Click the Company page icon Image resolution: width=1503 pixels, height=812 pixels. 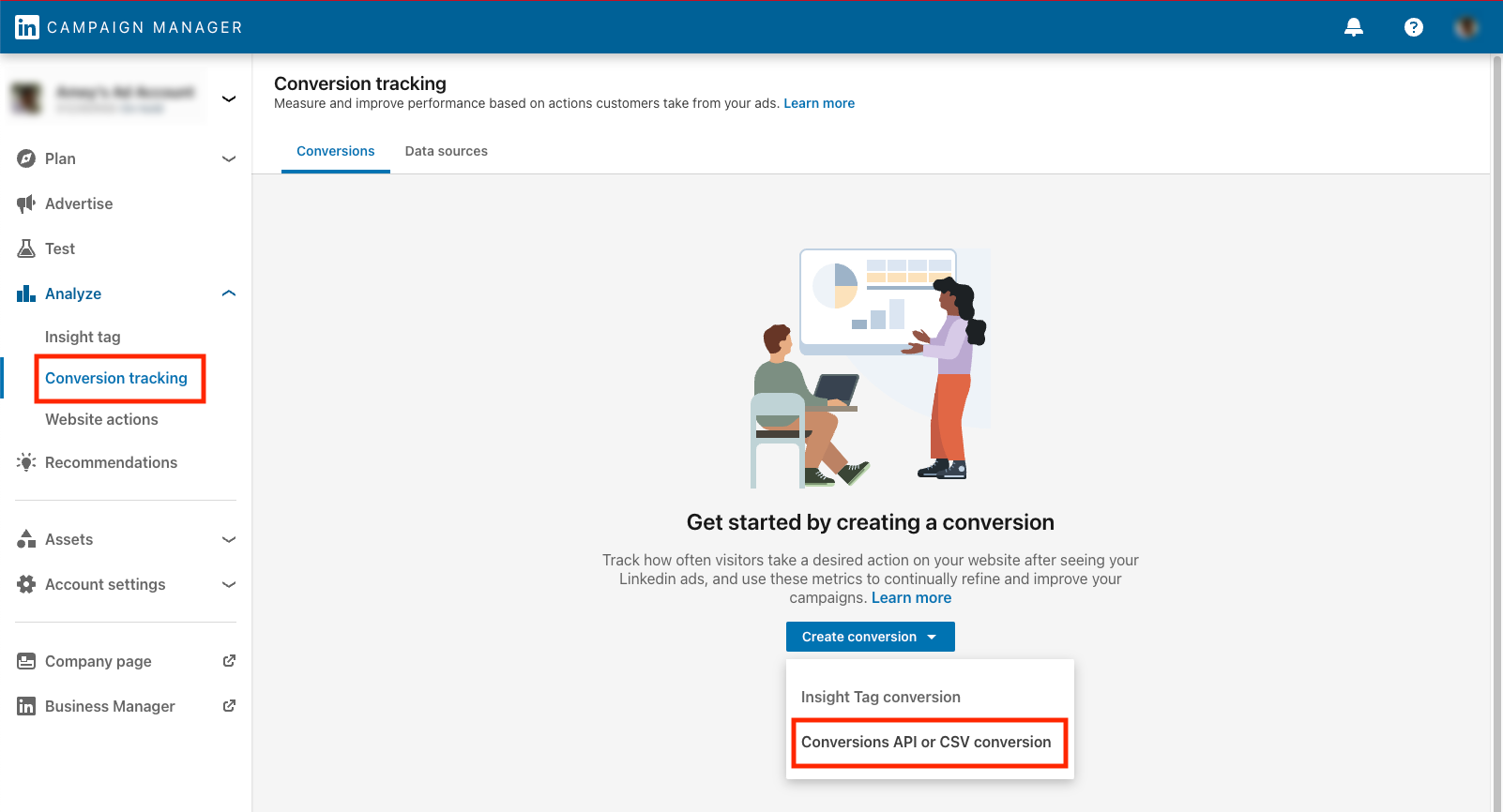click(x=26, y=661)
